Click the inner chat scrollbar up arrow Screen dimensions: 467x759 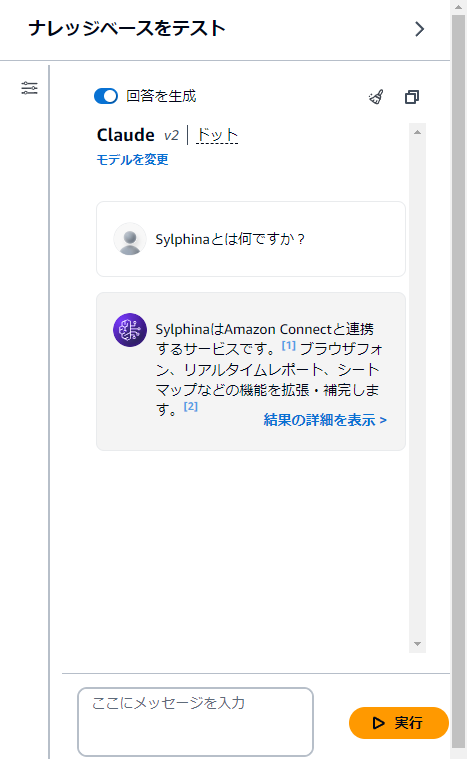[417, 132]
